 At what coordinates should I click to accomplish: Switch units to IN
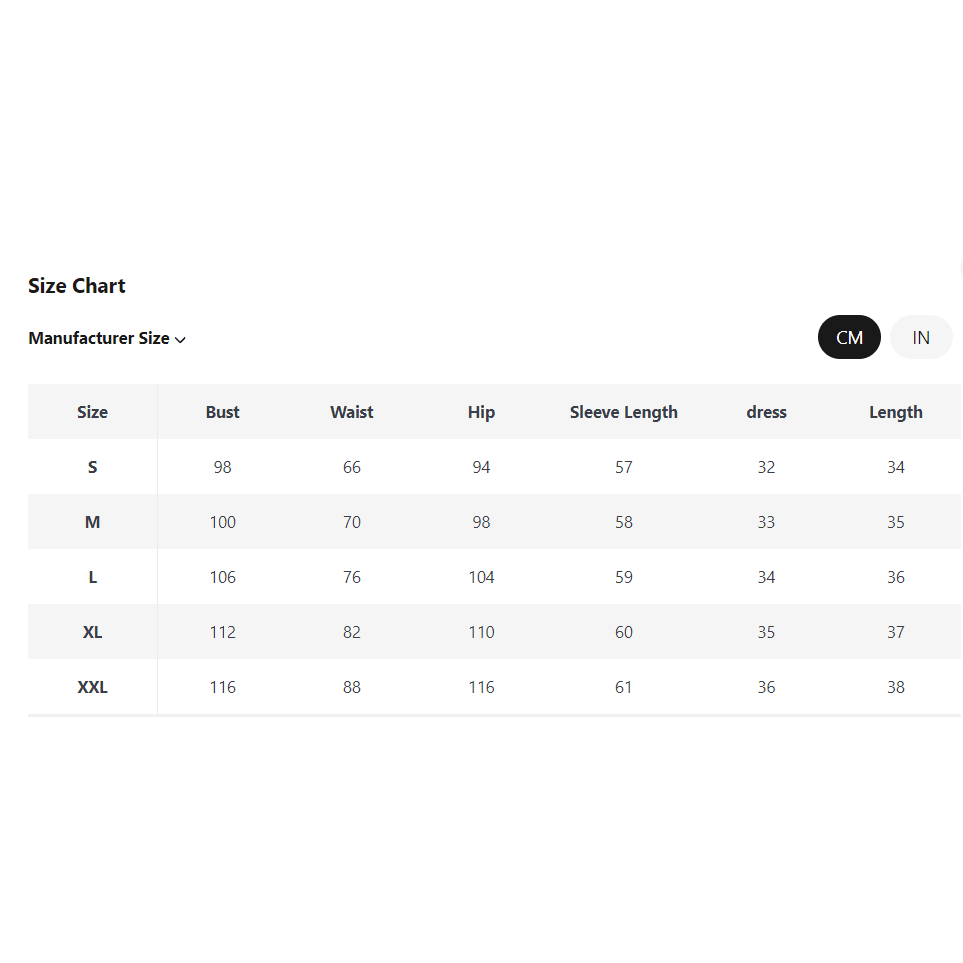click(921, 337)
